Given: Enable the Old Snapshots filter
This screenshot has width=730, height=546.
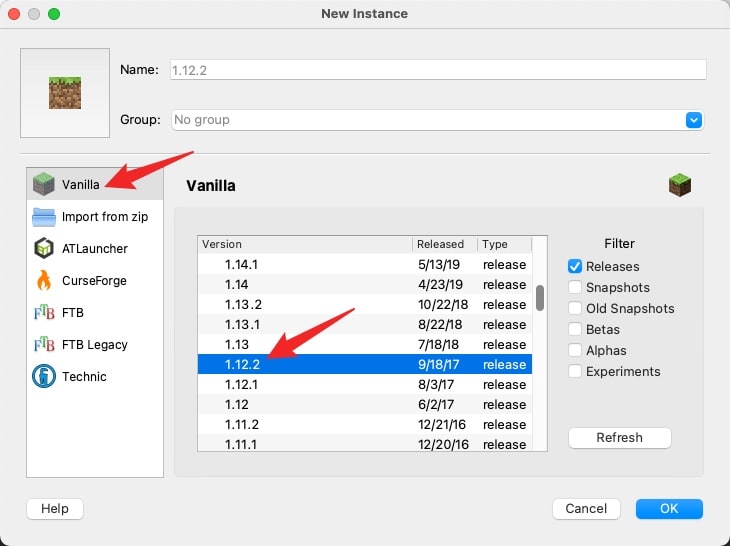Looking at the screenshot, I should 575,308.
